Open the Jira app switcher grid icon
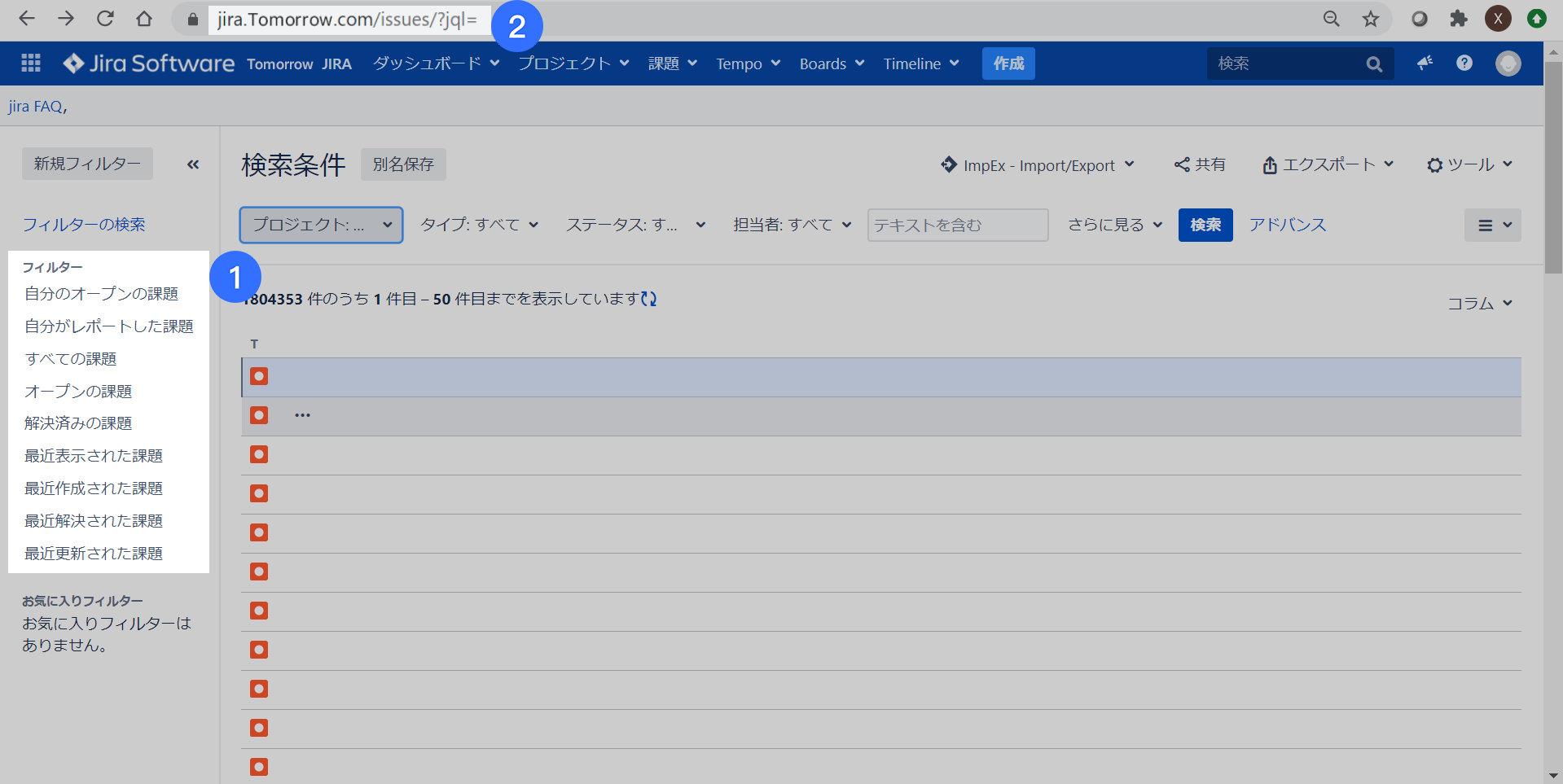1563x784 pixels. pos(31,64)
